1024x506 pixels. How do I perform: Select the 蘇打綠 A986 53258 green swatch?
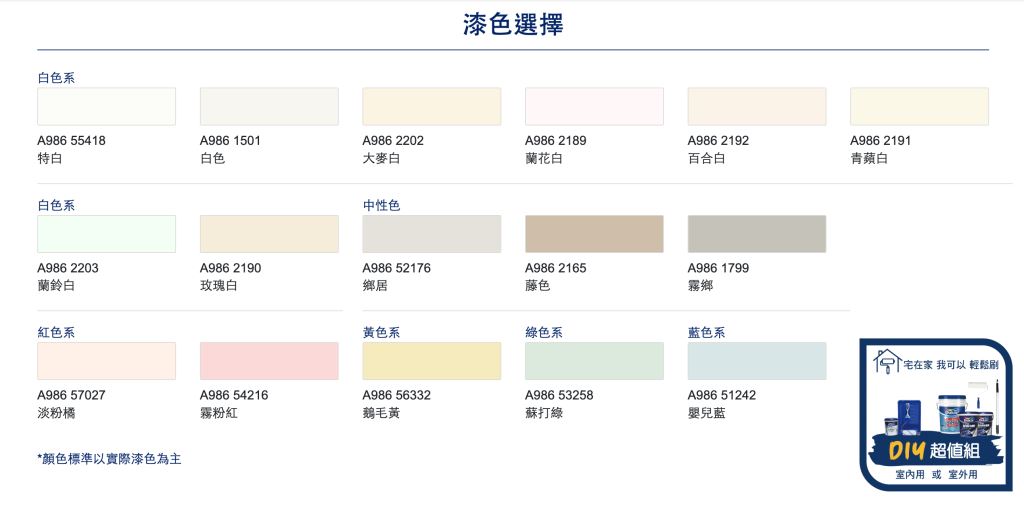(594, 361)
